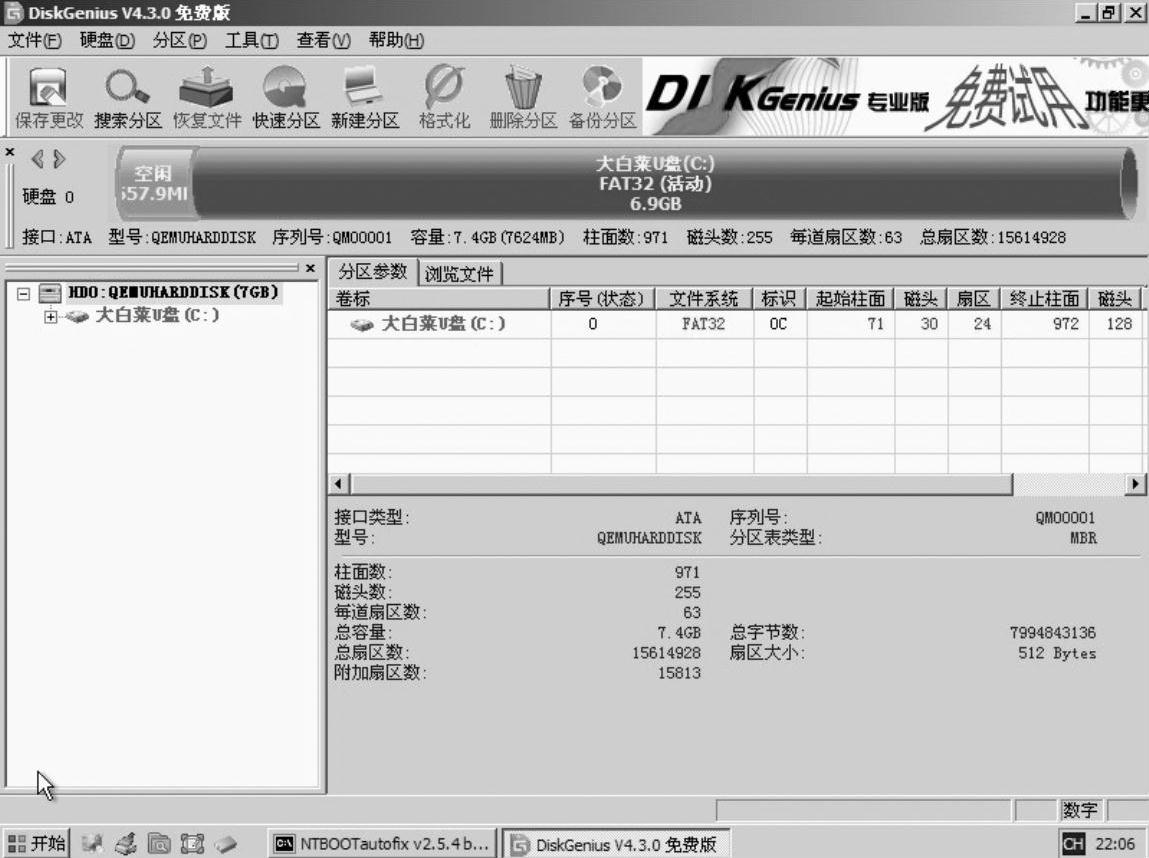Image resolution: width=1149 pixels, height=858 pixels.
Task: Open the 硬盘(D) menu
Action: click(x=107, y=40)
